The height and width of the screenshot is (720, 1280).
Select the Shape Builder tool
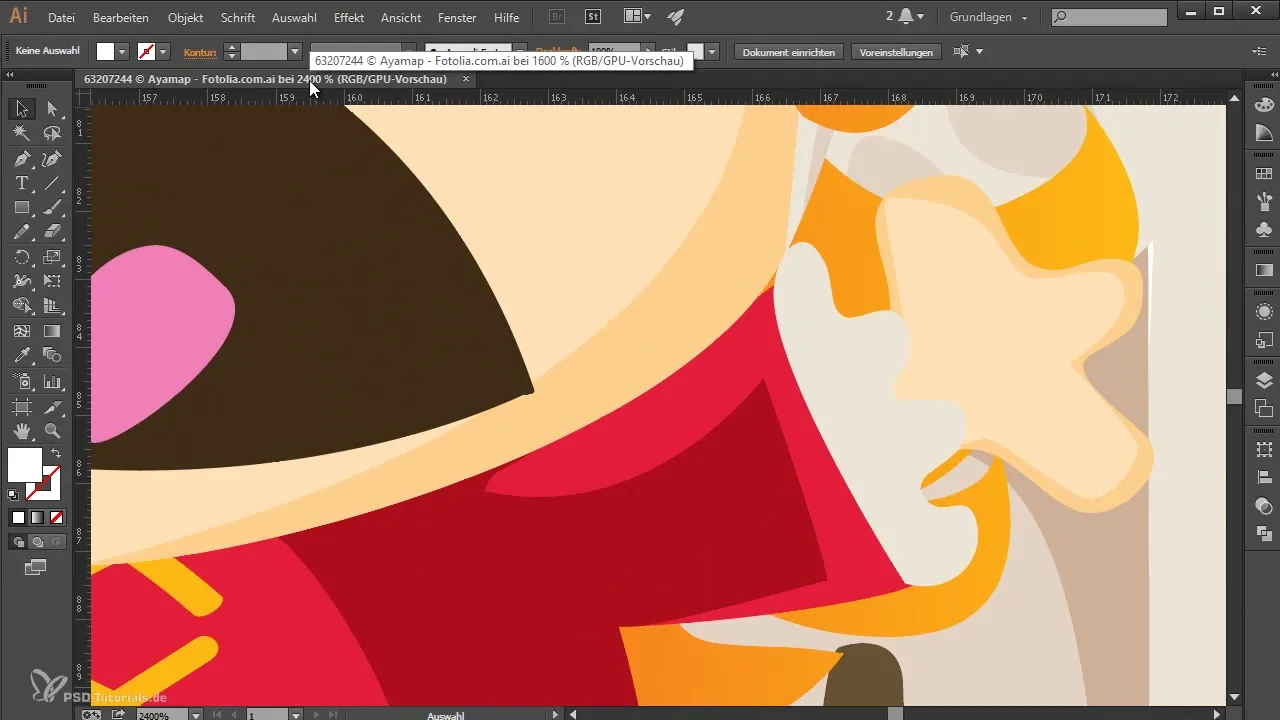(21, 306)
